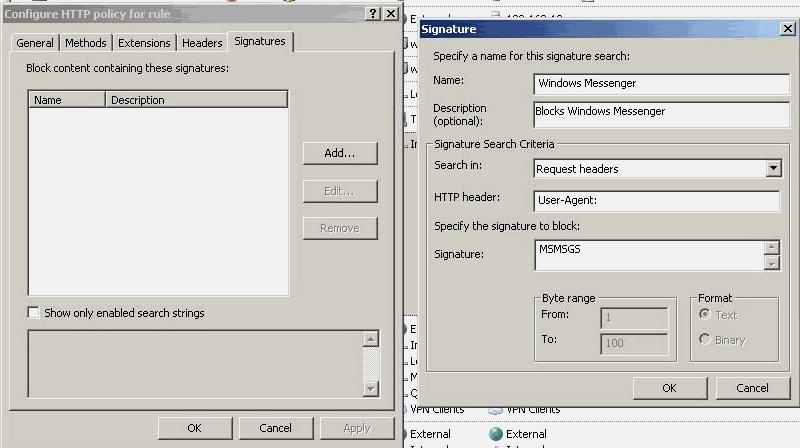Viewport: 800px width, 448px height.
Task: Click the HTTP header text field
Action: coord(656,201)
